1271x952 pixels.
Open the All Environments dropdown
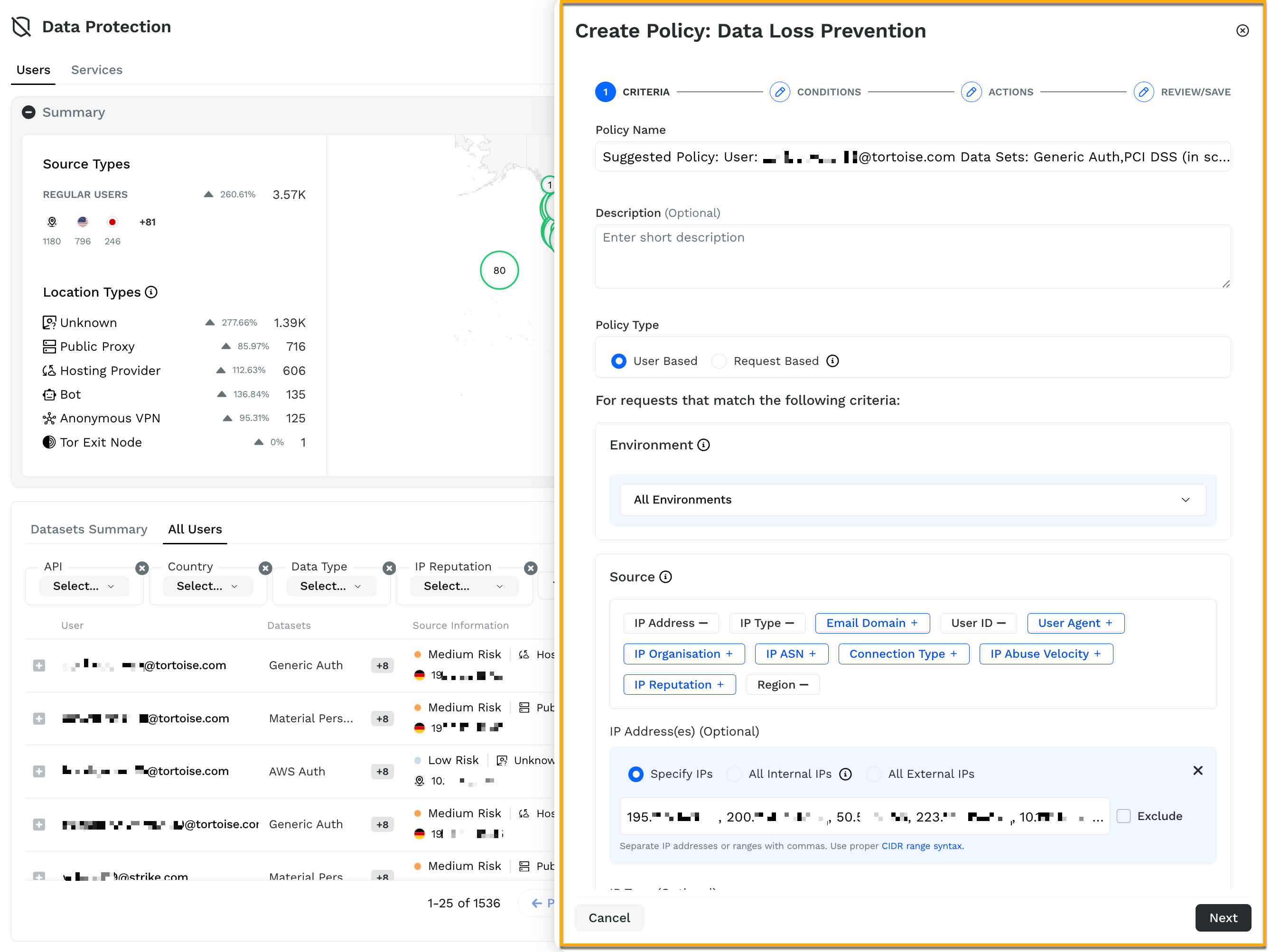click(x=913, y=499)
